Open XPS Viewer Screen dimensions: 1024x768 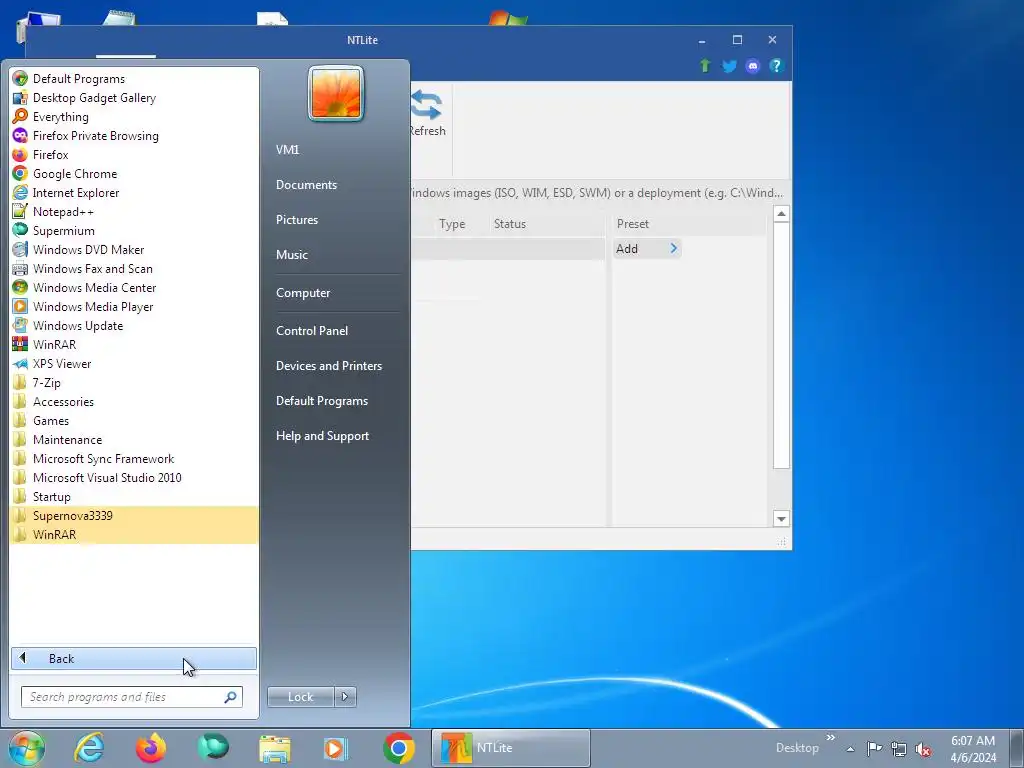pos(134,364)
